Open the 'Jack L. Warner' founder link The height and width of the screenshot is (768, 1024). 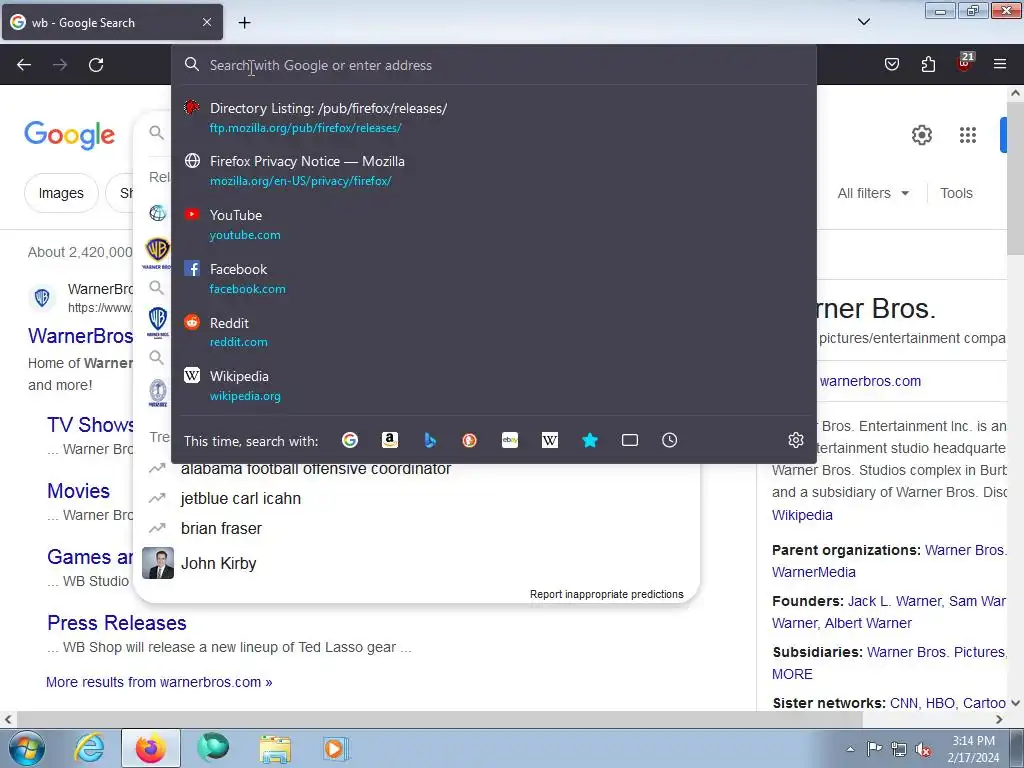895,601
